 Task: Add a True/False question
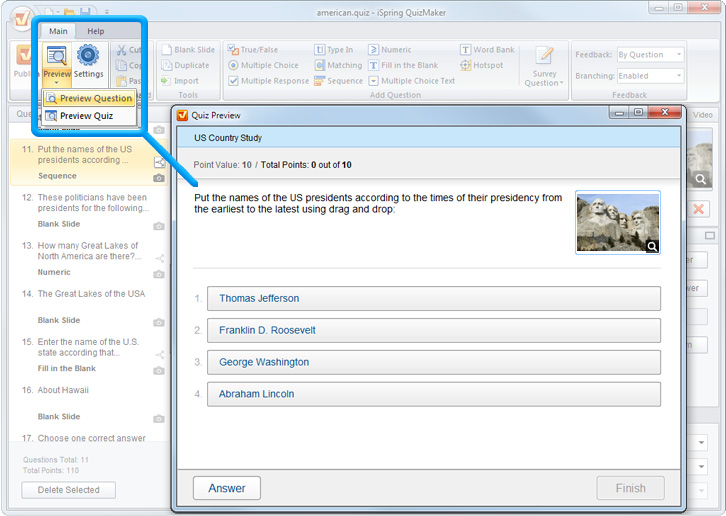(257, 49)
